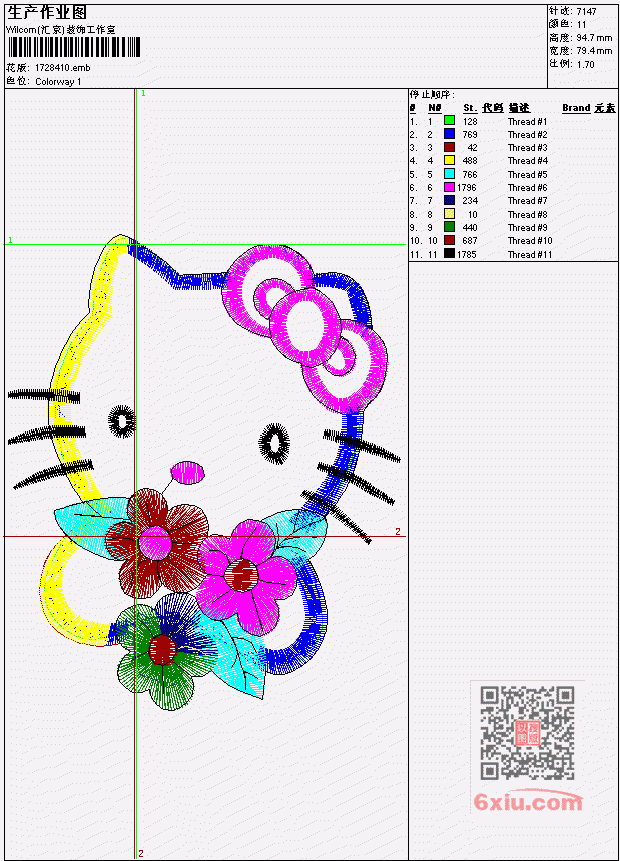This screenshot has height=861, width=620.
Task: Choose the "Thread #6" label
Action: tap(527, 188)
